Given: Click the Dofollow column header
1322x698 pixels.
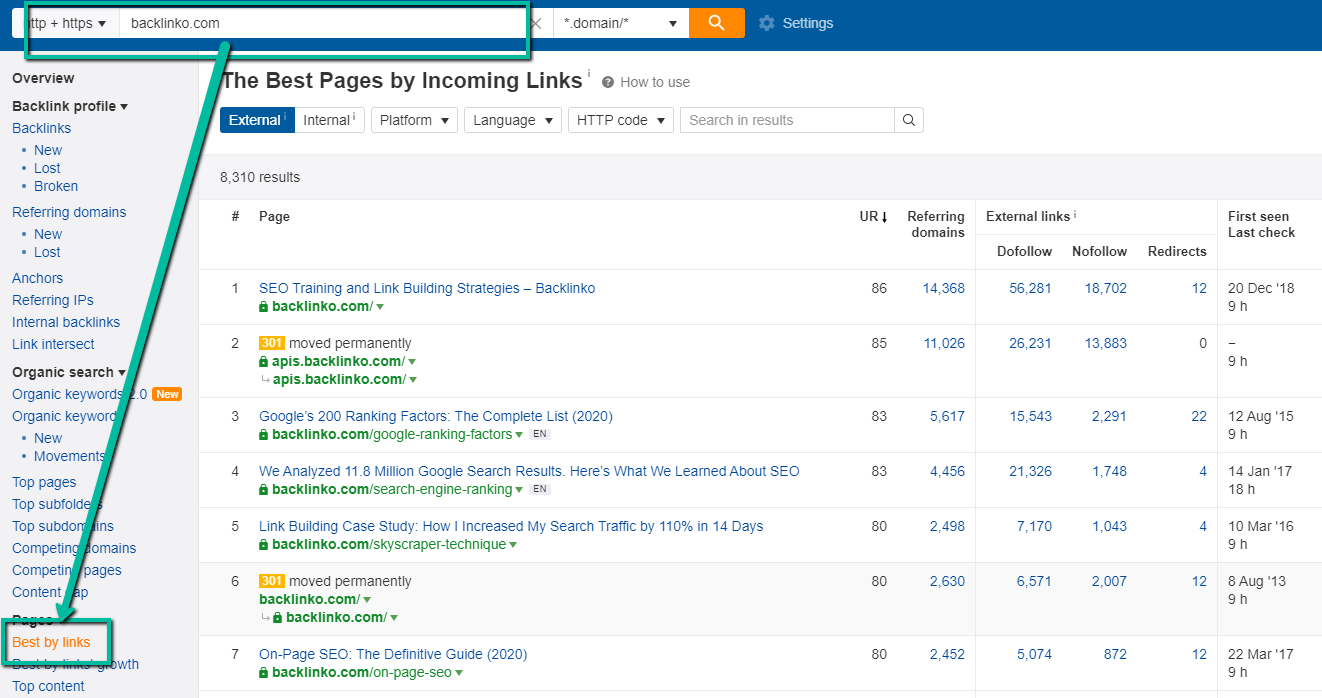Looking at the screenshot, I should 1024,251.
